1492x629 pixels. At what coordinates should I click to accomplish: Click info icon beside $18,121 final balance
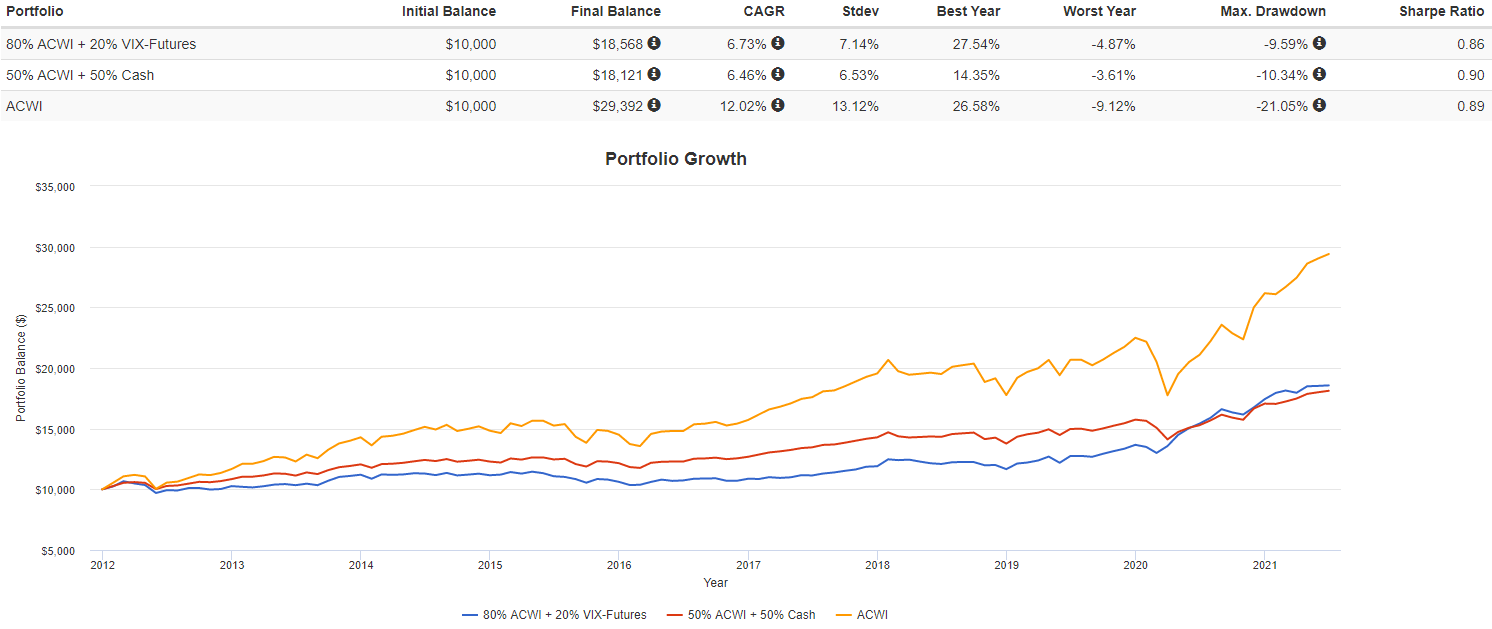click(654, 74)
